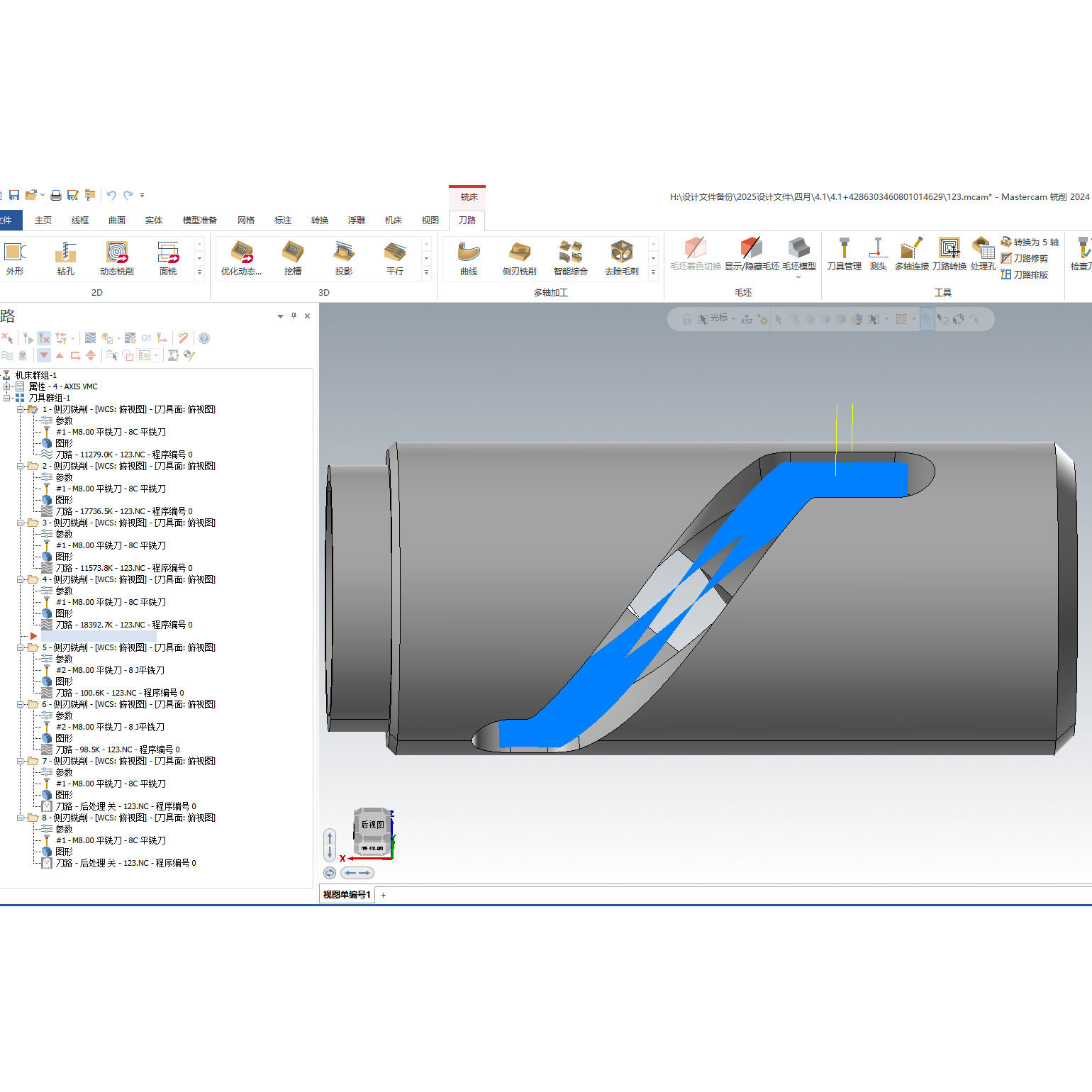Open the 曲面 ribbon tab
The width and height of the screenshot is (1092, 1092).
pyautogui.click(x=117, y=221)
